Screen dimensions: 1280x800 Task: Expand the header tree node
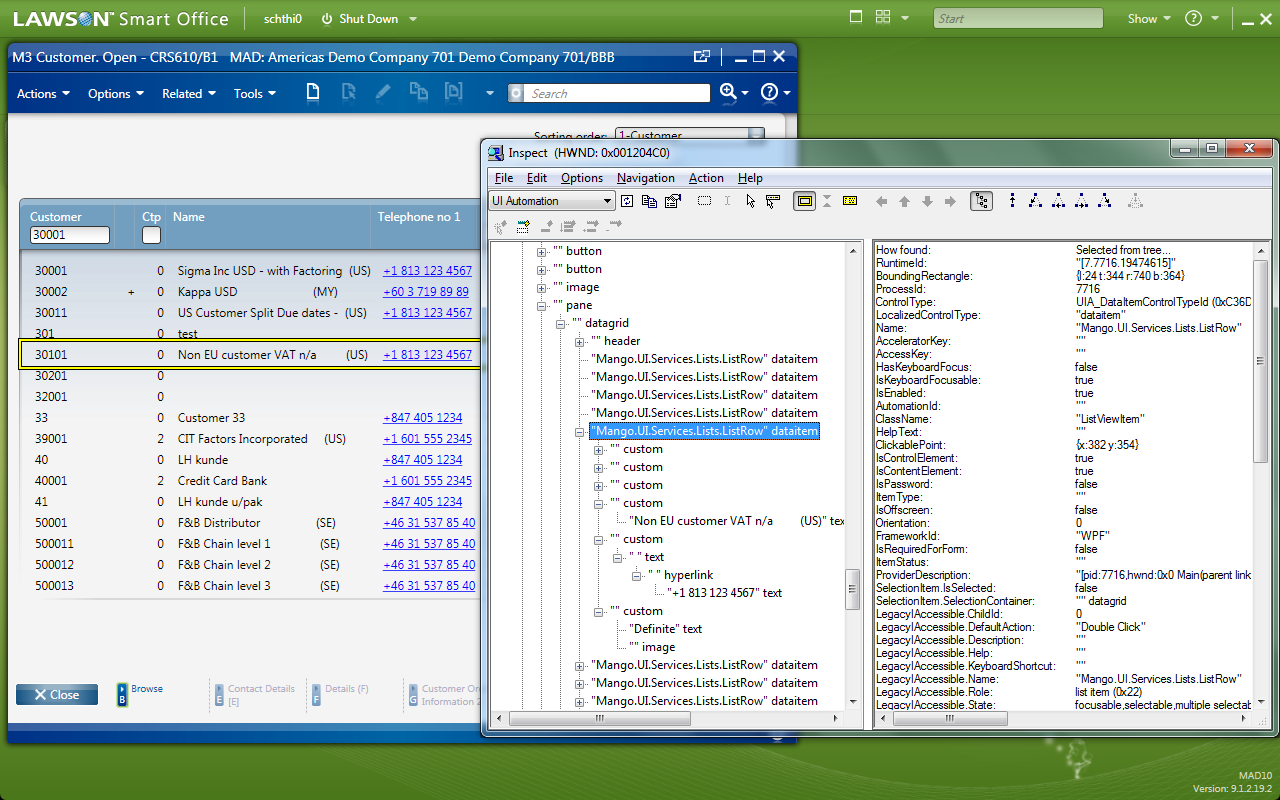(x=581, y=341)
